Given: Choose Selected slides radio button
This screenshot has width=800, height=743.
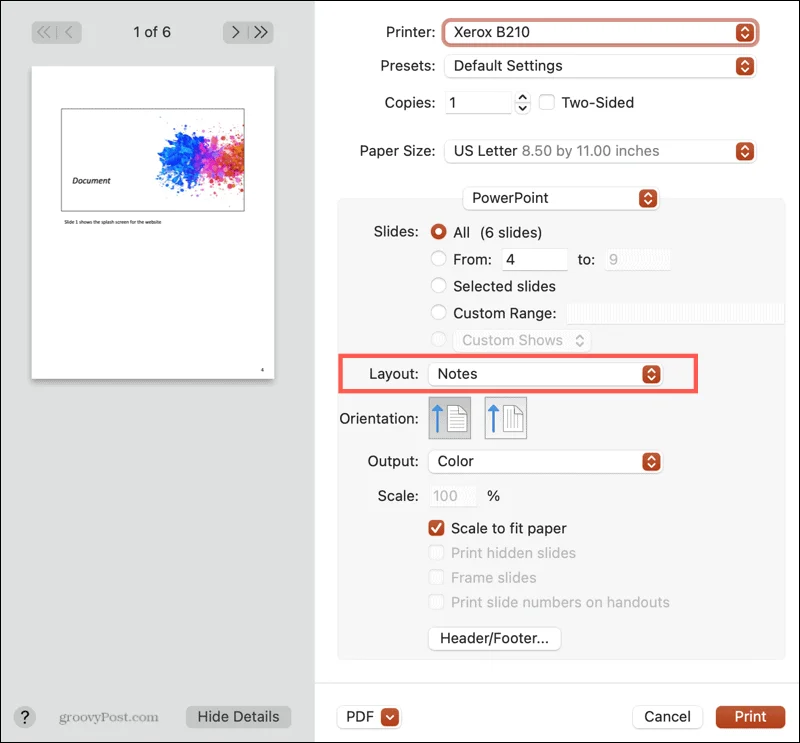Looking at the screenshot, I should (x=438, y=285).
